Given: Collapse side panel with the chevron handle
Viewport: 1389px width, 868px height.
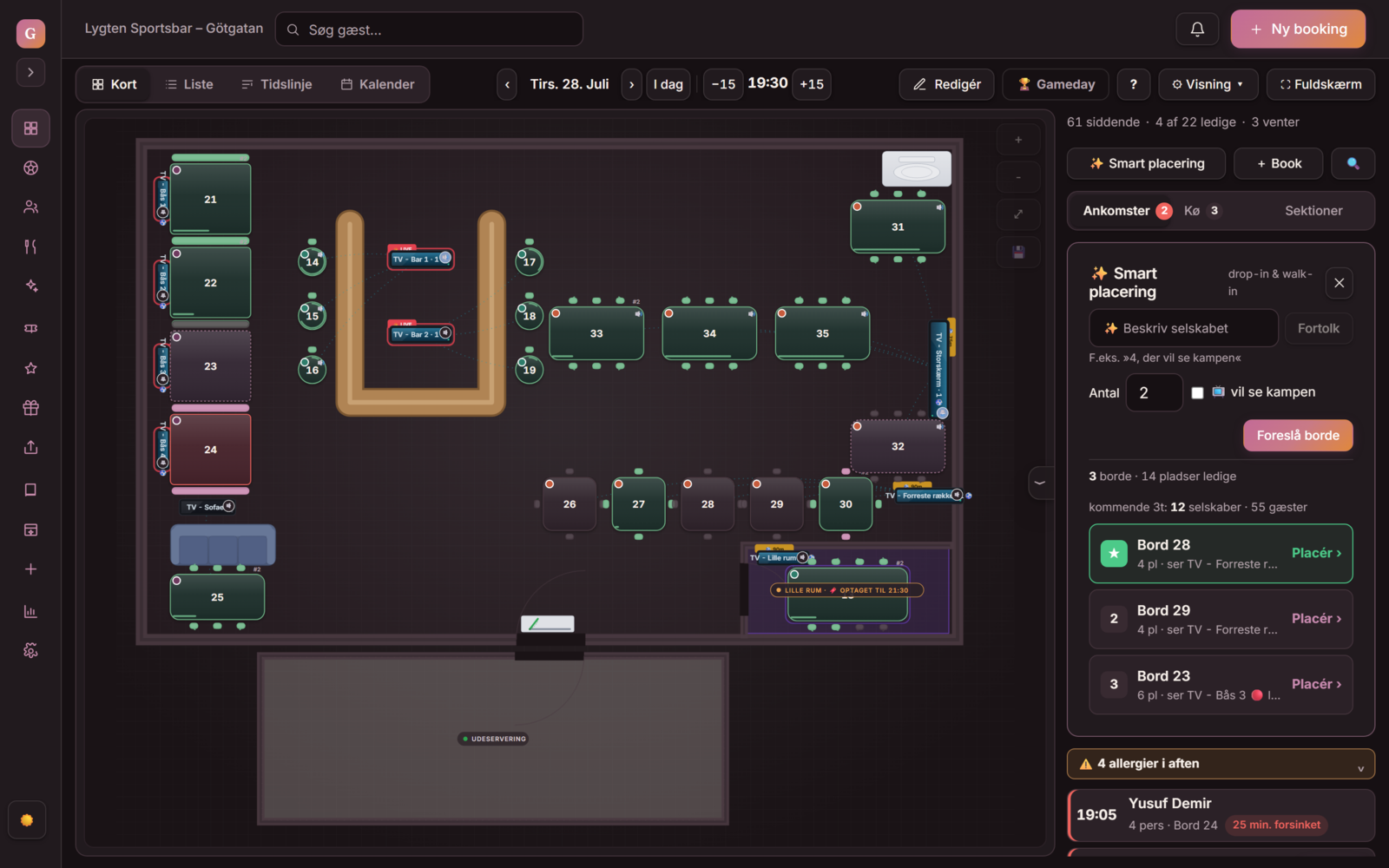Looking at the screenshot, I should pos(1039,483).
